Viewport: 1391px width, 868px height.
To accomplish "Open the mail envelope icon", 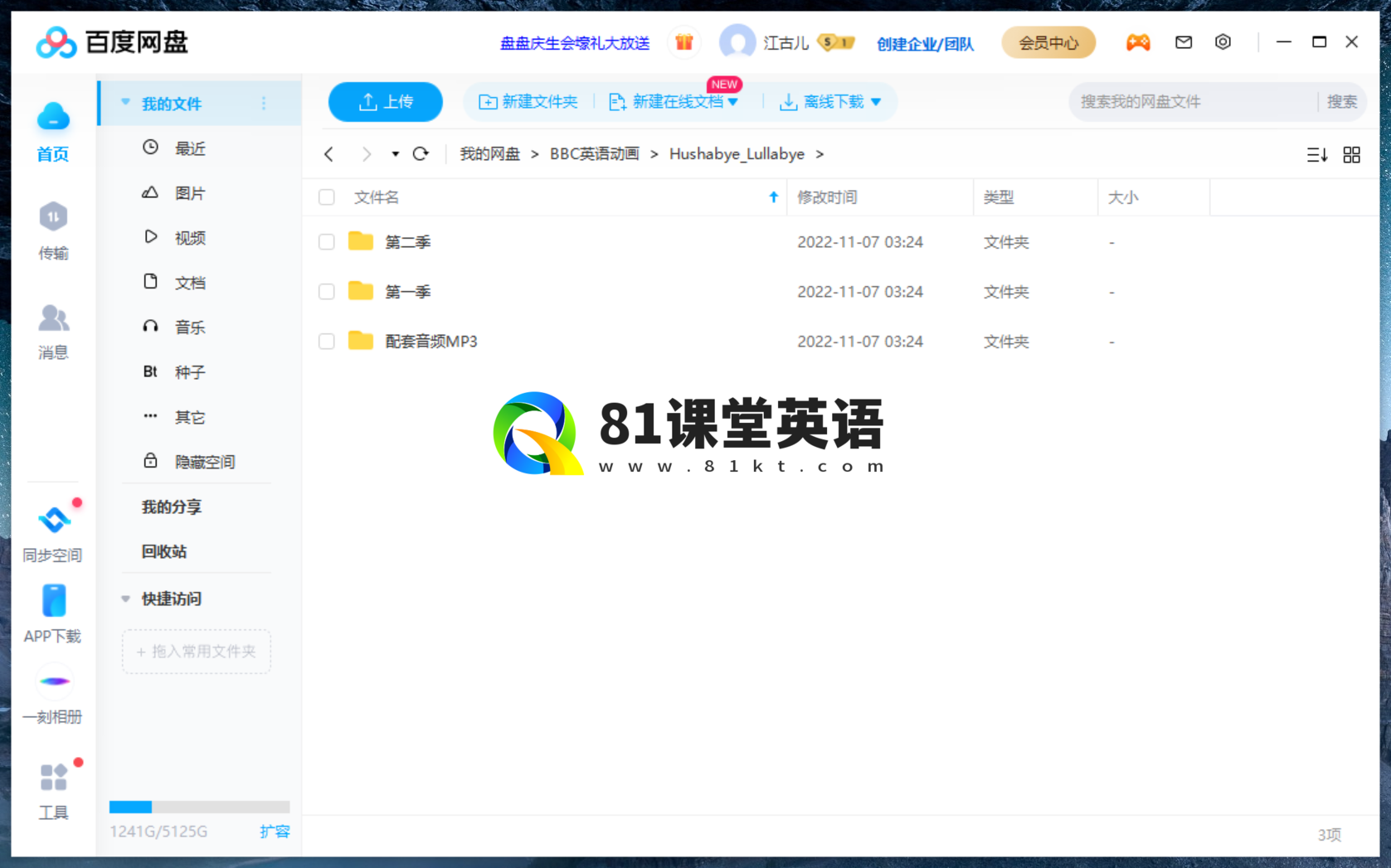I will point(1184,42).
